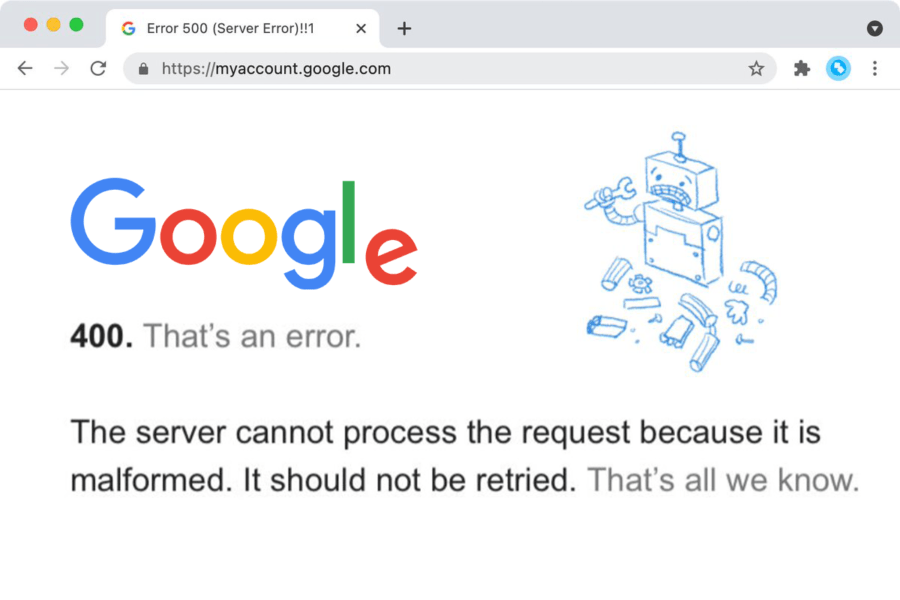The width and height of the screenshot is (900, 600).
Task: Expand the tab search dropdown arrow
Action: click(875, 28)
